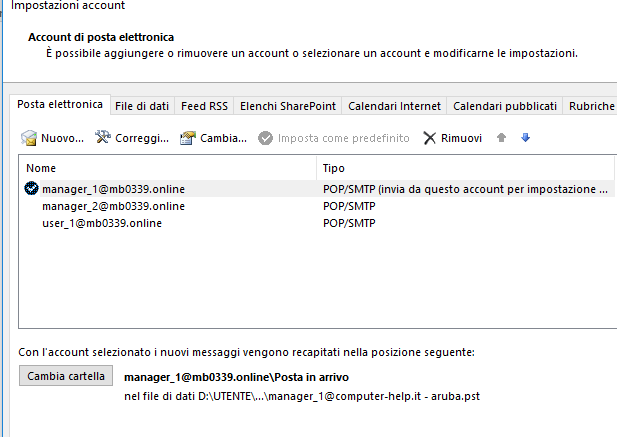617x437 pixels.
Task: Click default account icon beside manager_1
Action: click(31, 188)
